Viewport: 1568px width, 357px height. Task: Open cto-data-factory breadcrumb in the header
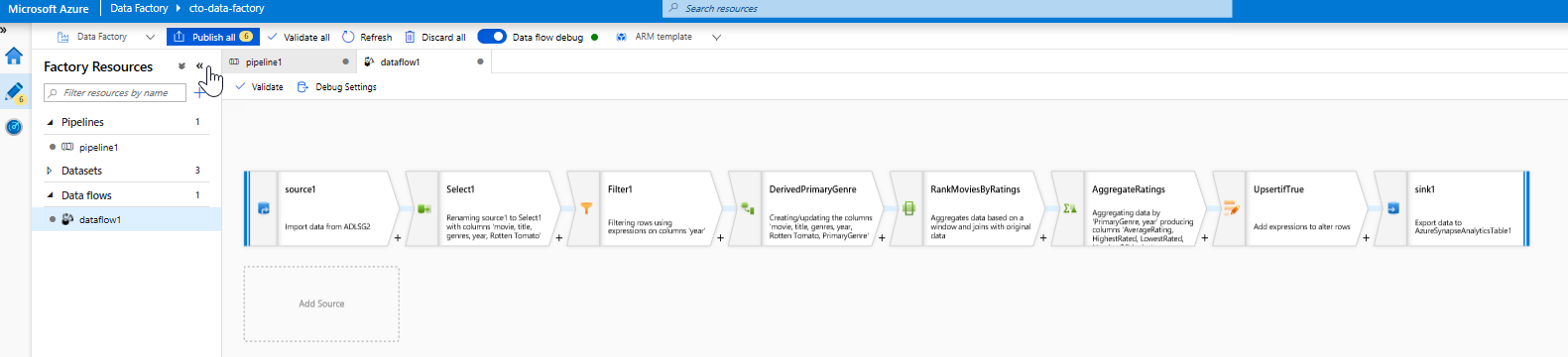pyautogui.click(x=226, y=8)
